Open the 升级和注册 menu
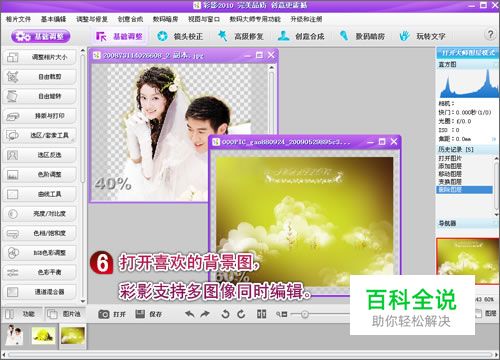The height and width of the screenshot is (360, 500). pos(306,19)
